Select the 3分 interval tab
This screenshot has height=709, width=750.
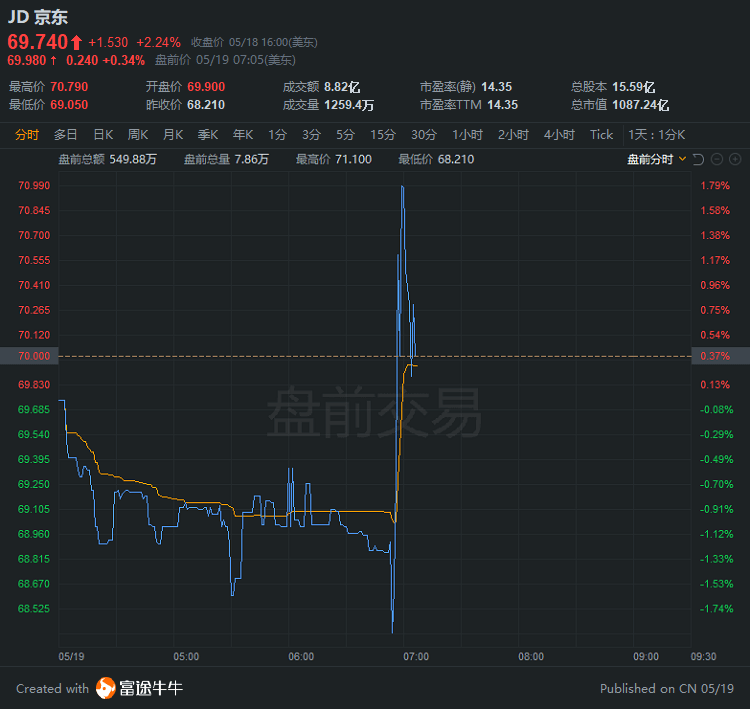click(311, 135)
